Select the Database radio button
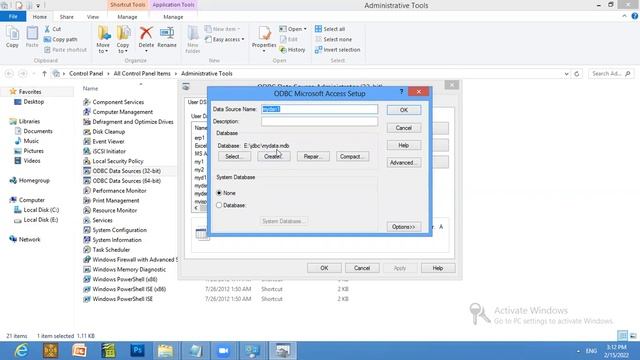 tap(219, 205)
